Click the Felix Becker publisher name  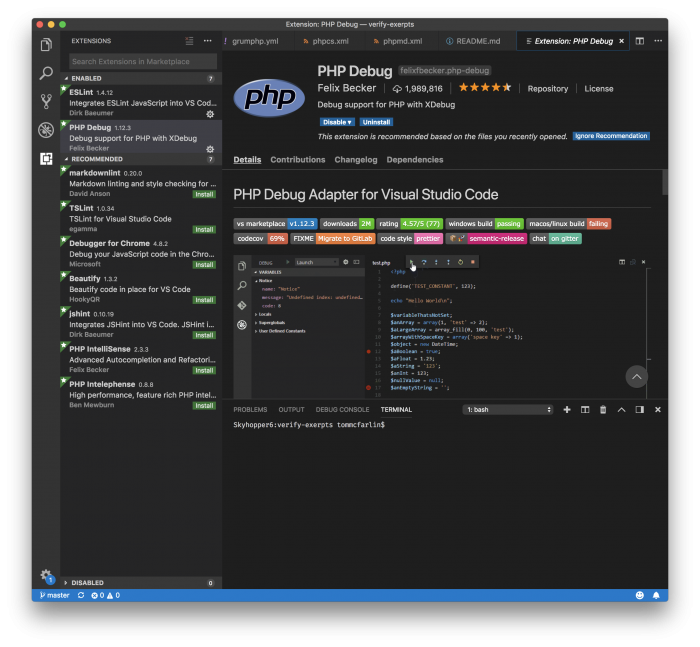[347, 88]
